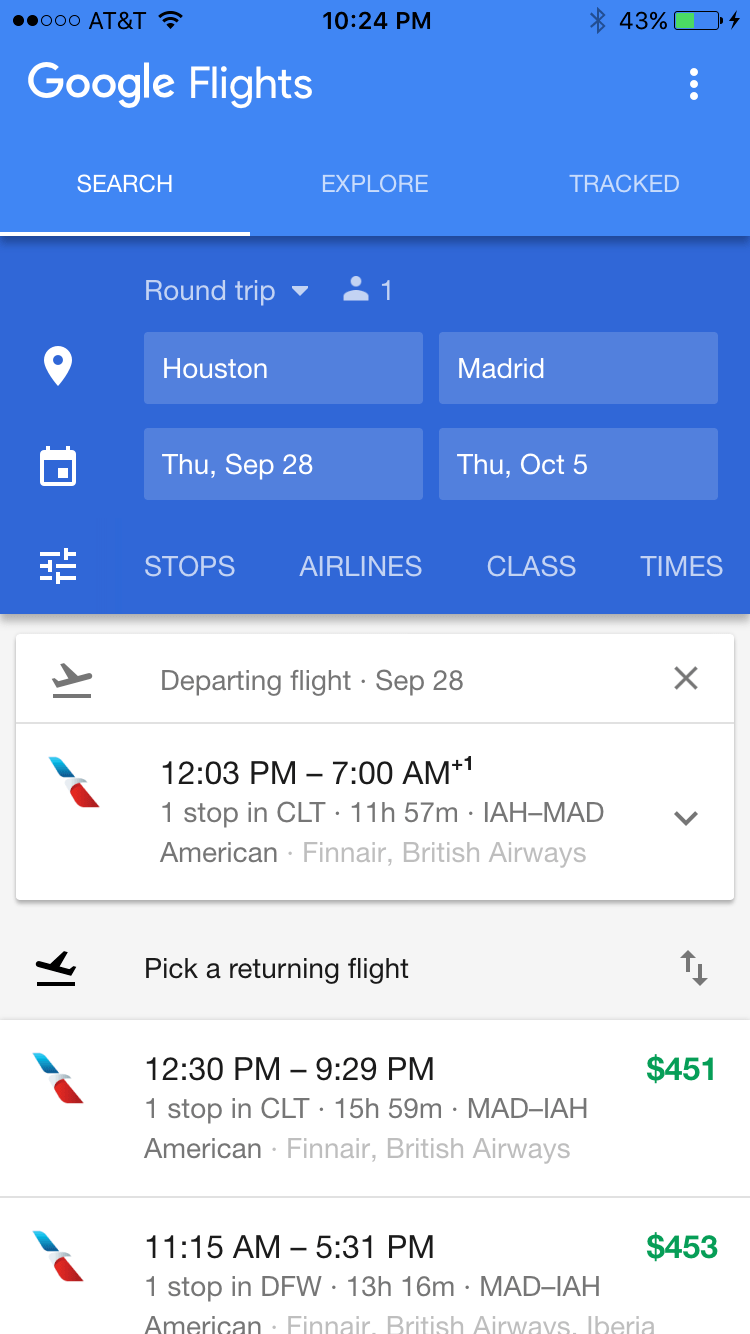Tap the calendar icon
The height and width of the screenshot is (1334, 750).
tap(58, 466)
